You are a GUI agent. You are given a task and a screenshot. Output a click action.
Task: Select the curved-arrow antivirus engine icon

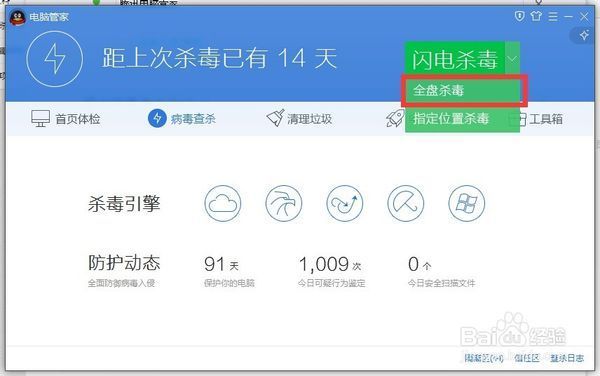[x=344, y=203]
